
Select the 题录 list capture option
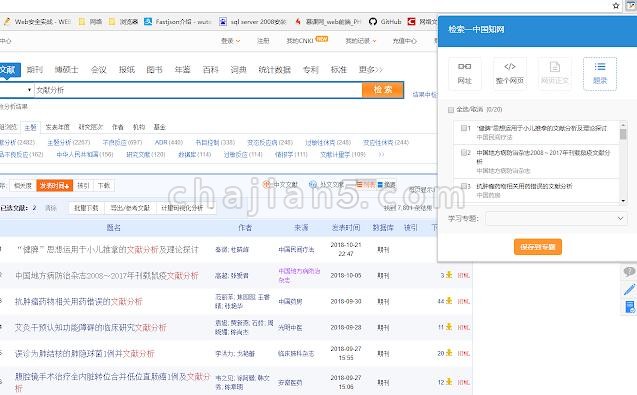coord(600,74)
